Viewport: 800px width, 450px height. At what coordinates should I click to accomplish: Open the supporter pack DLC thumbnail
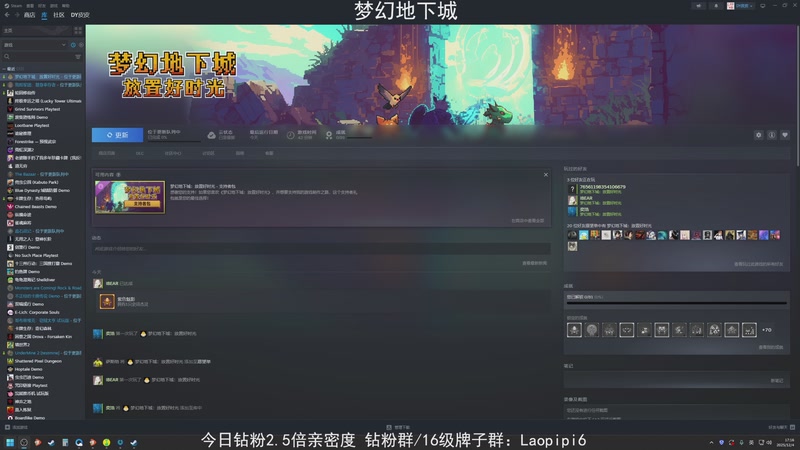point(130,197)
